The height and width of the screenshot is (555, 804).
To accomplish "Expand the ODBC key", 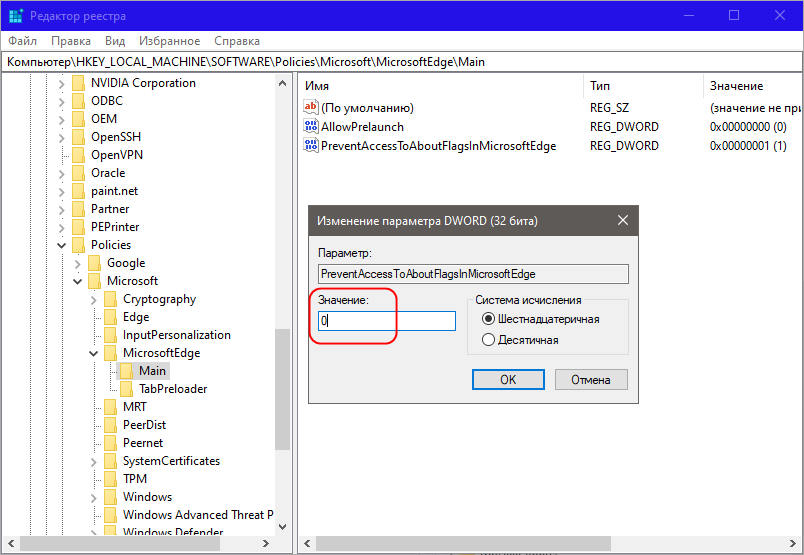I will [62, 102].
